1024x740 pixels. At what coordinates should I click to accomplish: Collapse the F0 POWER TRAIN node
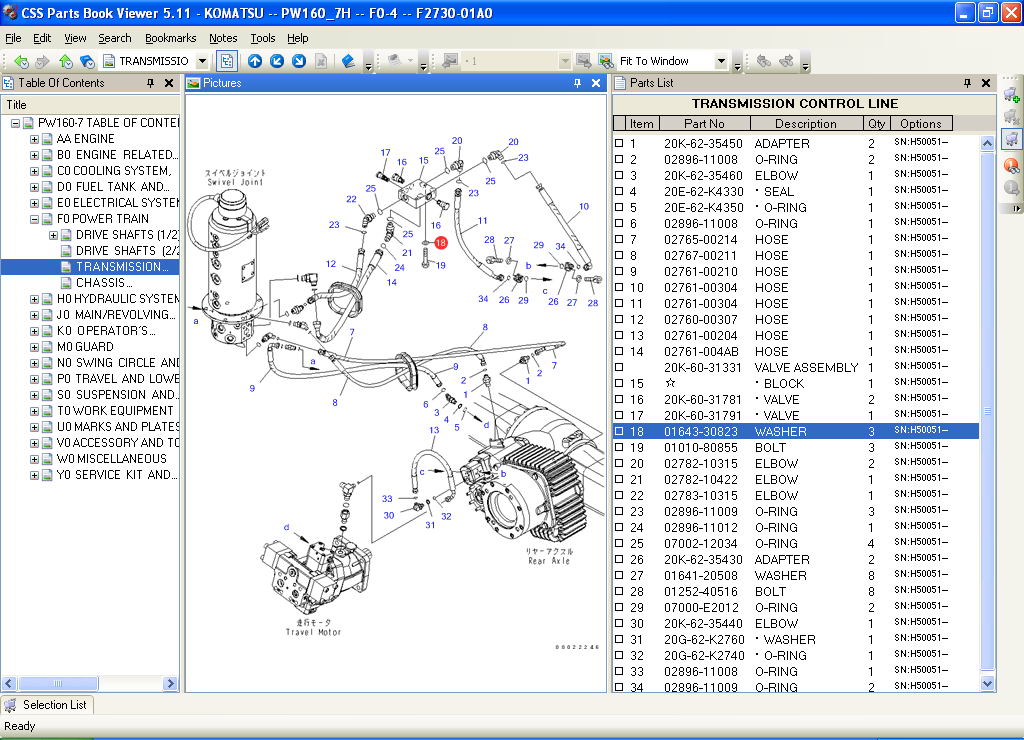tap(34, 219)
